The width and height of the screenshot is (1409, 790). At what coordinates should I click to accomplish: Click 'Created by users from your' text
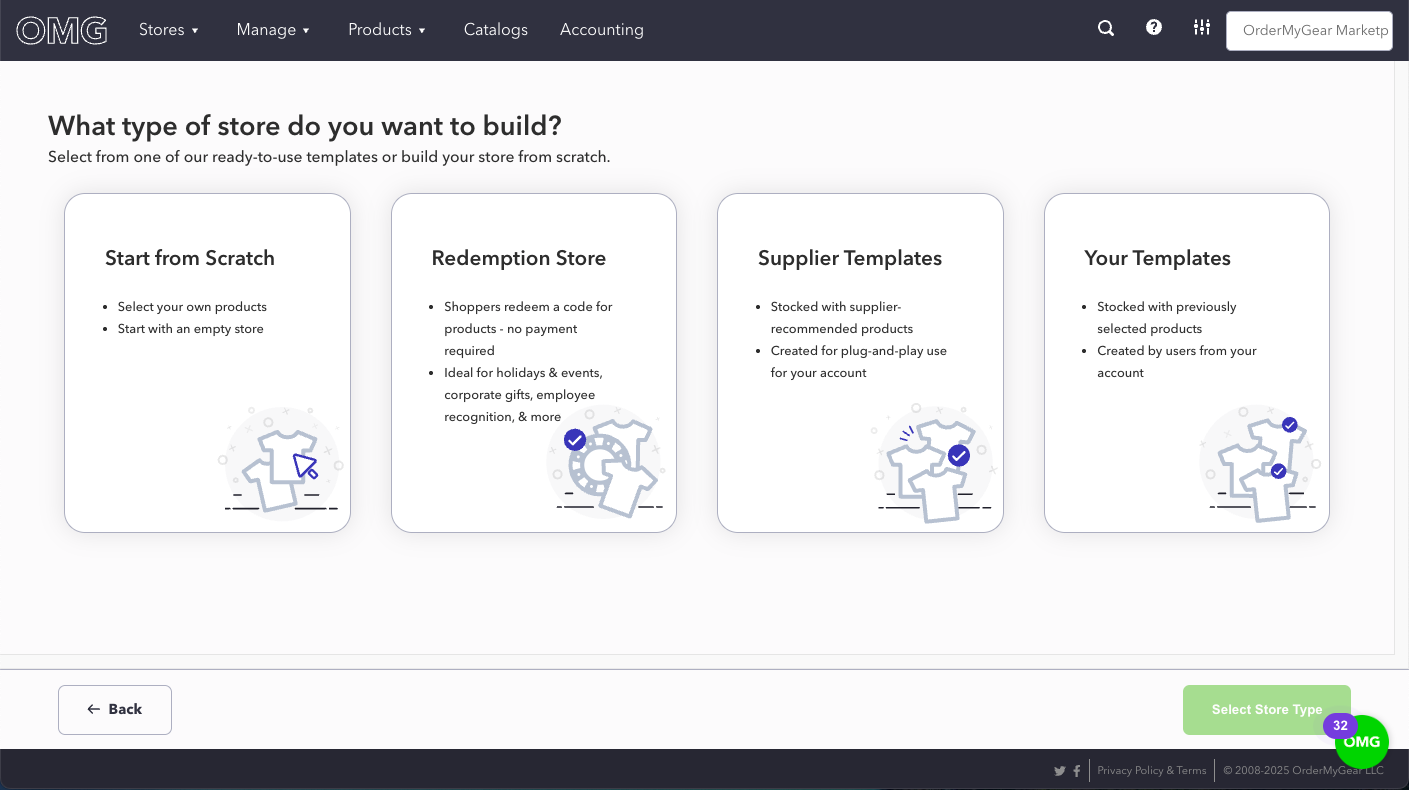pos(1177,351)
